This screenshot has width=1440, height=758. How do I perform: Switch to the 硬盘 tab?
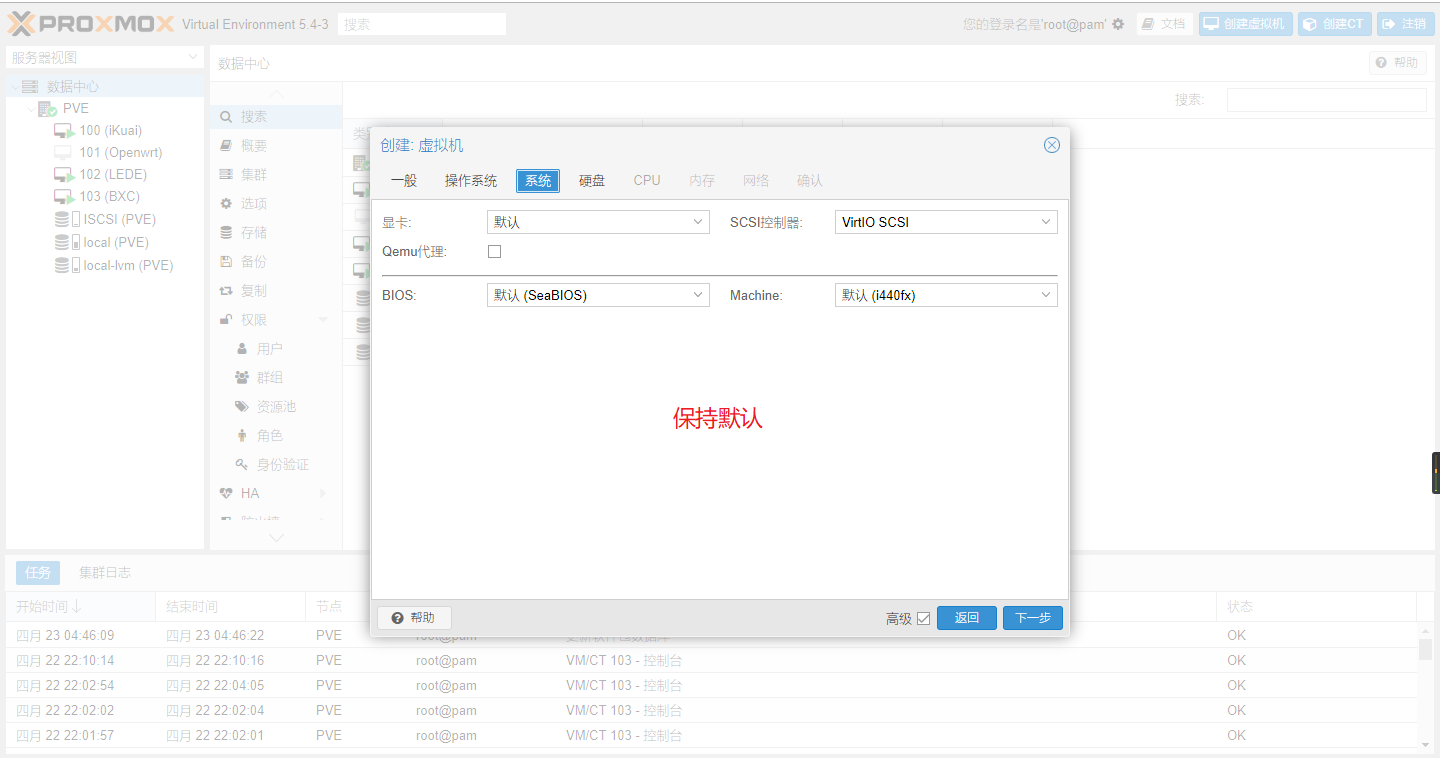(592, 181)
